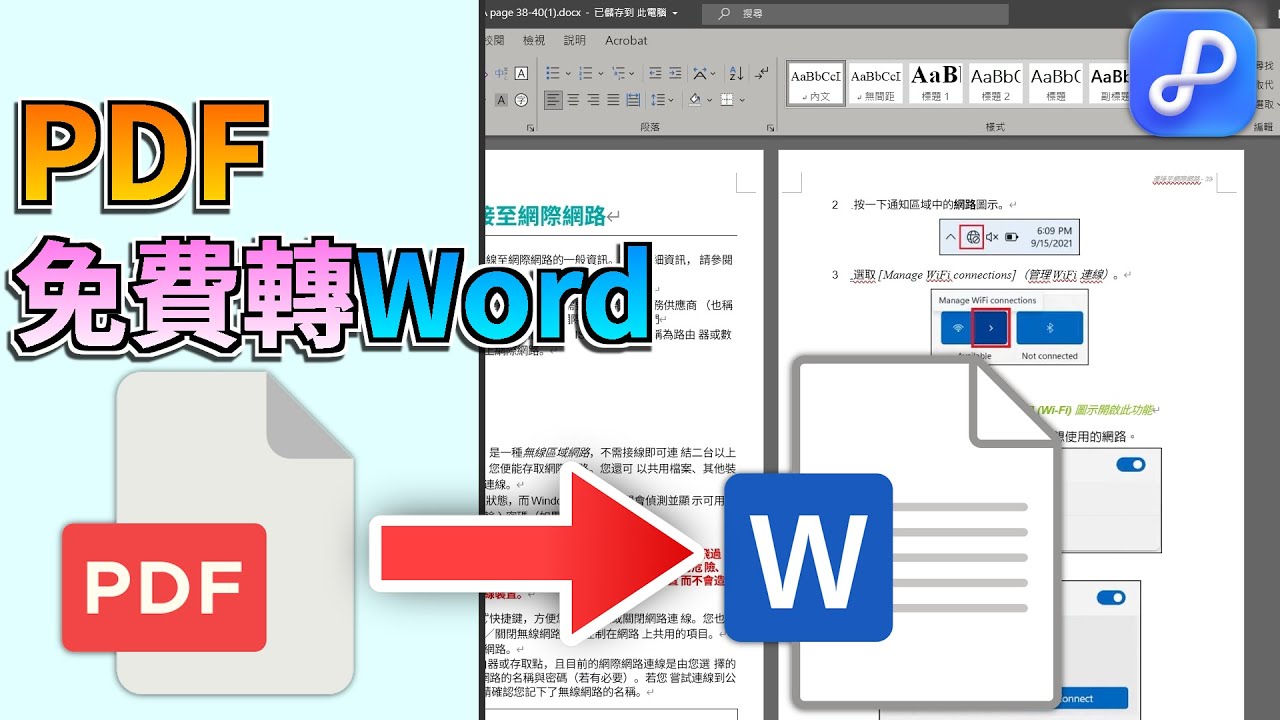Apply the 內文 style
Screen dimensions: 1280x720
pos(816,83)
